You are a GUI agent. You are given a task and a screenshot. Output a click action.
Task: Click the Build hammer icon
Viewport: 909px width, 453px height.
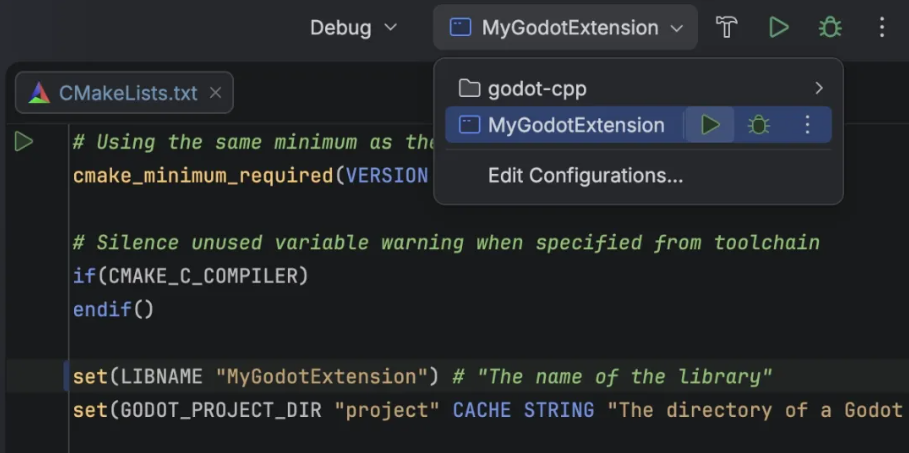[x=727, y=28]
